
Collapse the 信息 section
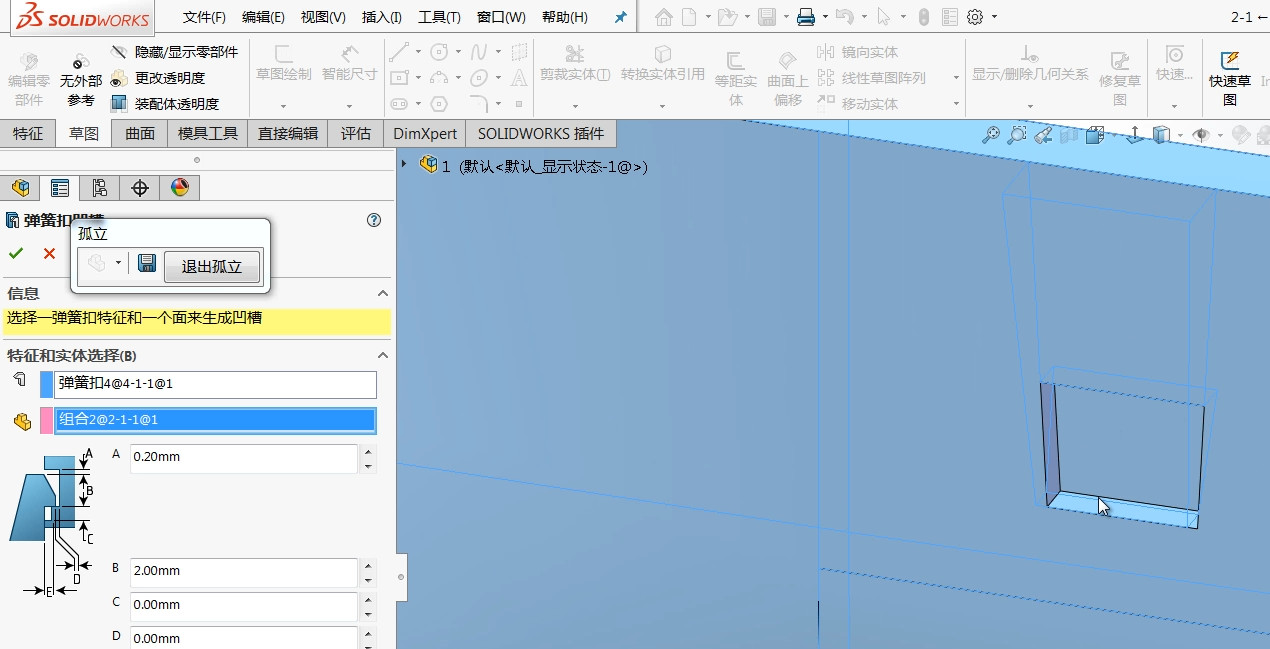tap(382, 294)
